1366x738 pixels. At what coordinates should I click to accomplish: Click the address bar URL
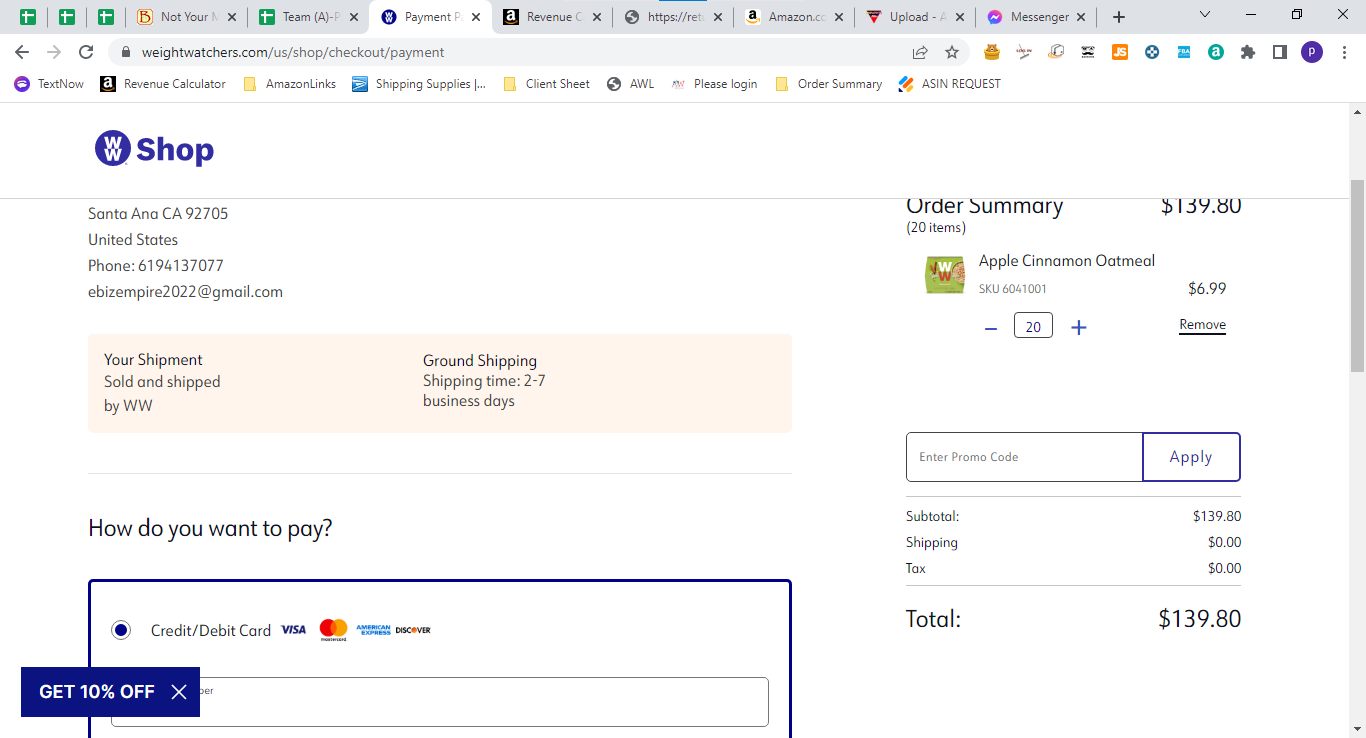pyautogui.click(x=293, y=52)
